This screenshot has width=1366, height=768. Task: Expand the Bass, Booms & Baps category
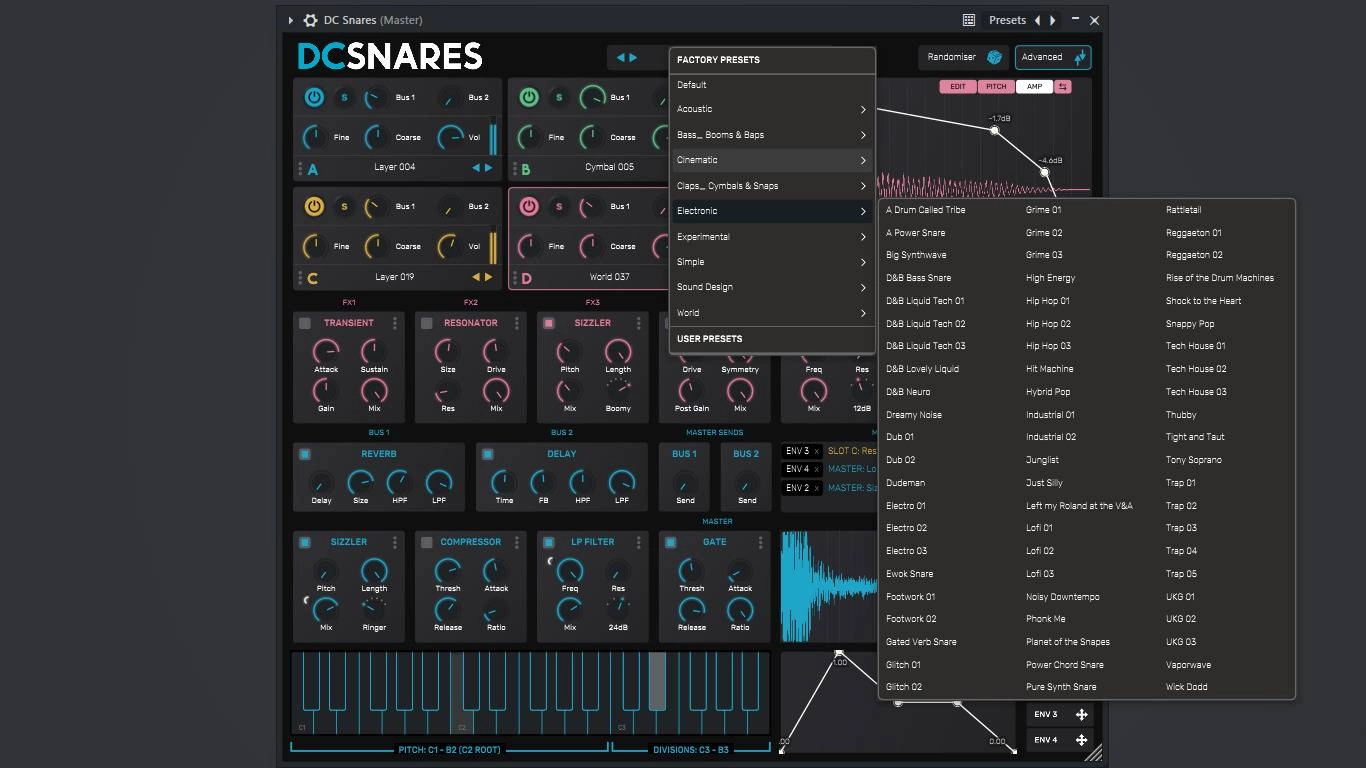pos(772,135)
